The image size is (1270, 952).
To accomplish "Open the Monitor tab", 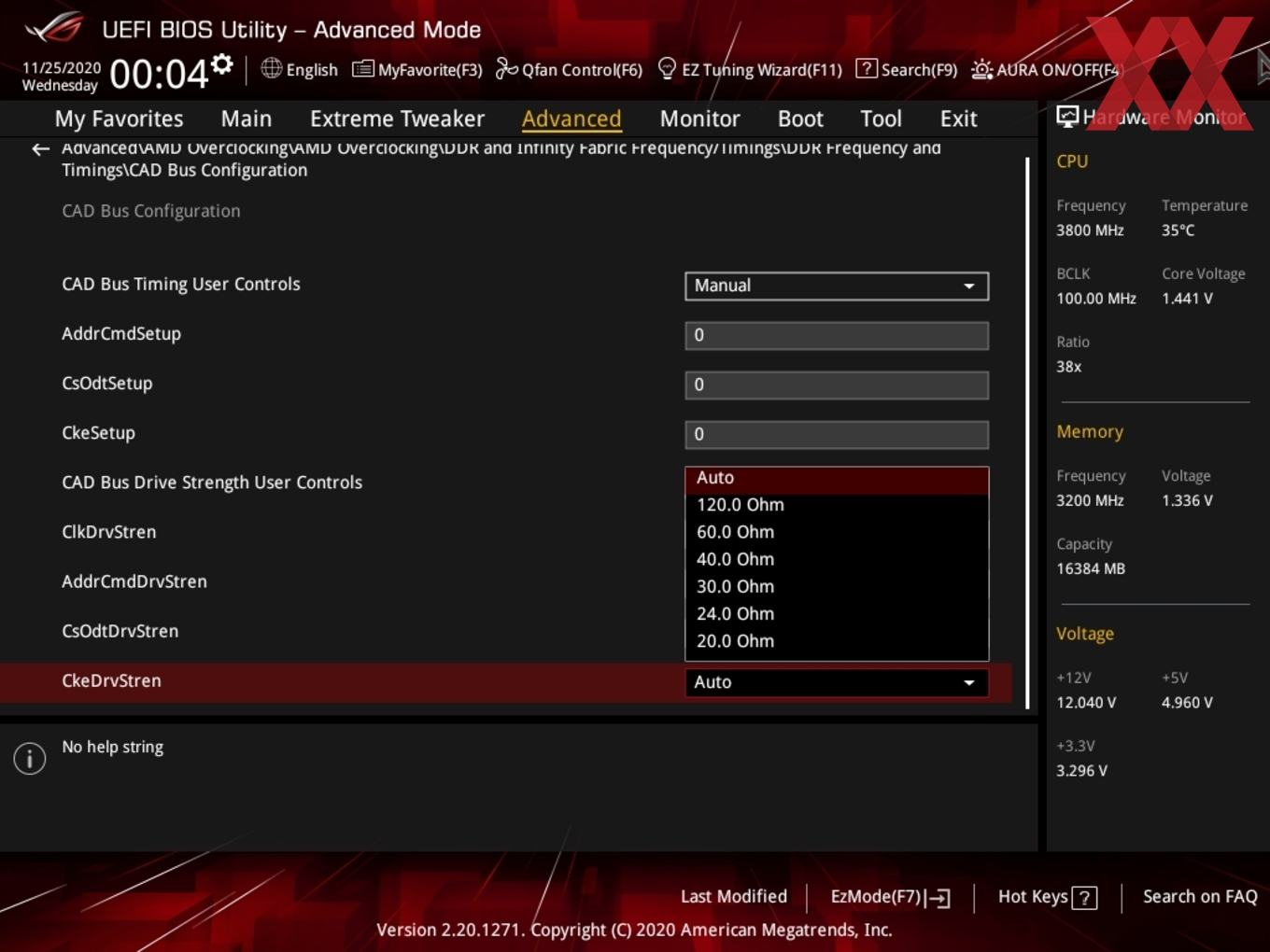I will [699, 119].
